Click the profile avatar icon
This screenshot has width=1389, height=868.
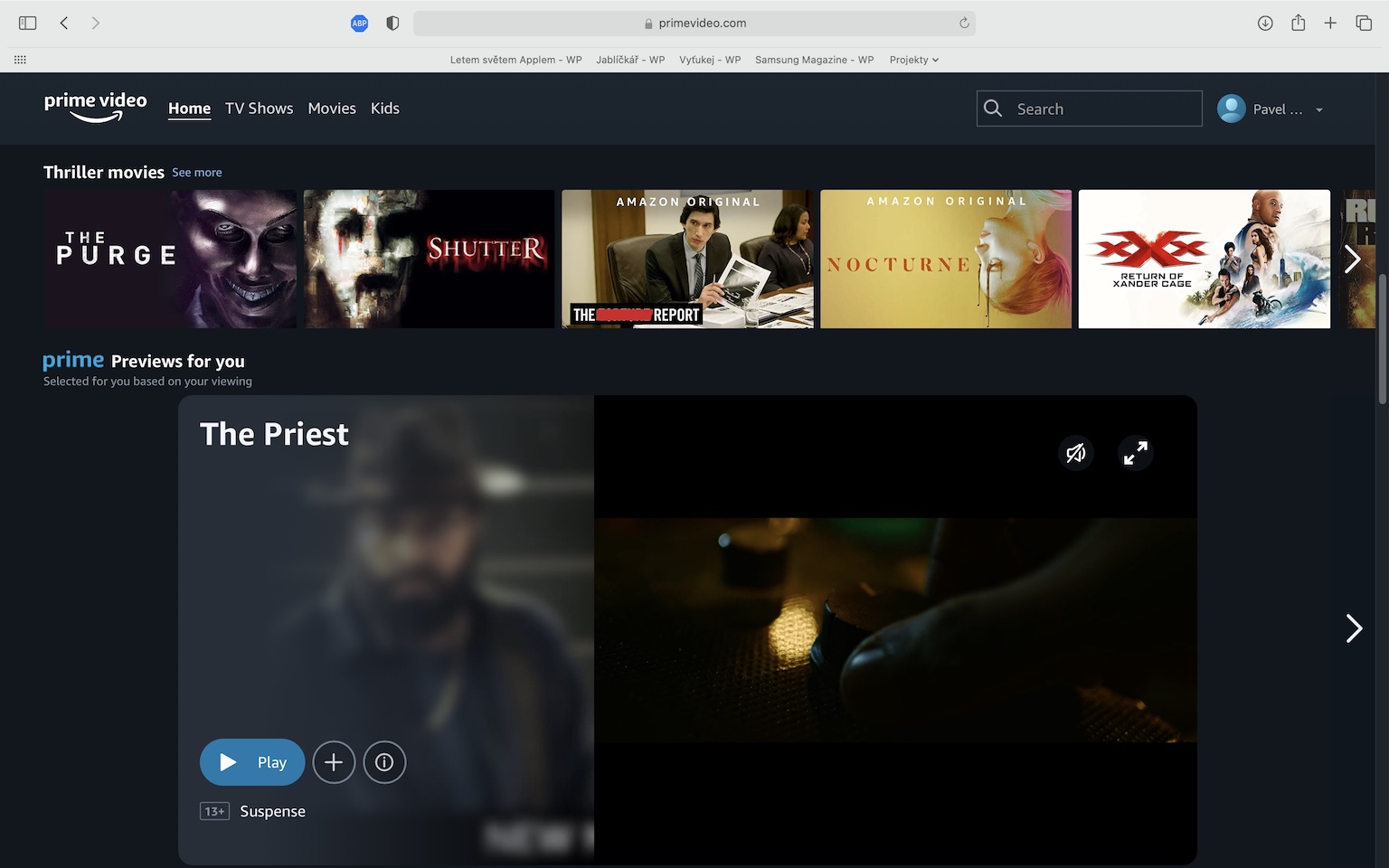(1232, 108)
